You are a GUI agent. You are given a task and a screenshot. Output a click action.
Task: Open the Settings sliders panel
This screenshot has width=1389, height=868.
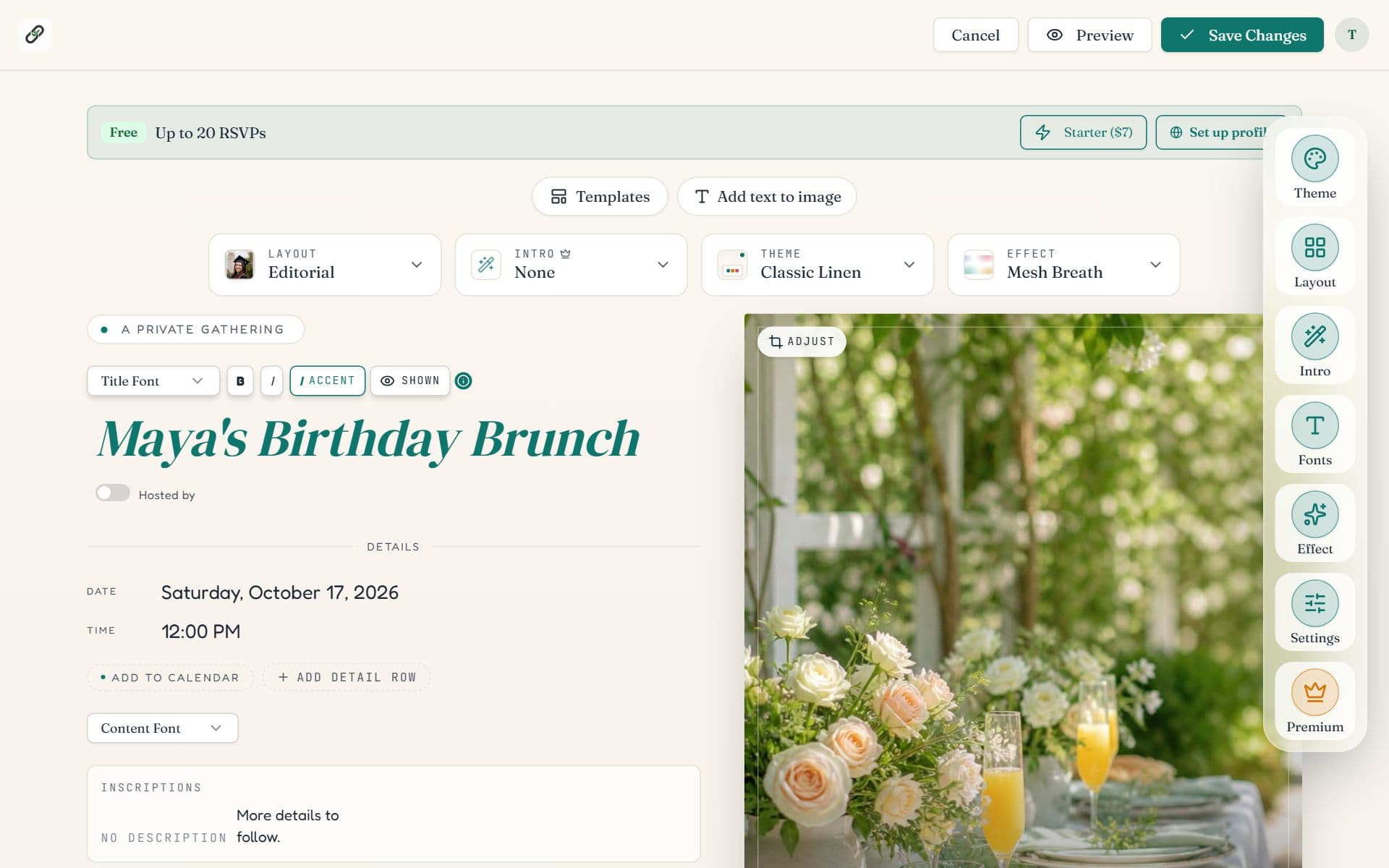click(1314, 612)
